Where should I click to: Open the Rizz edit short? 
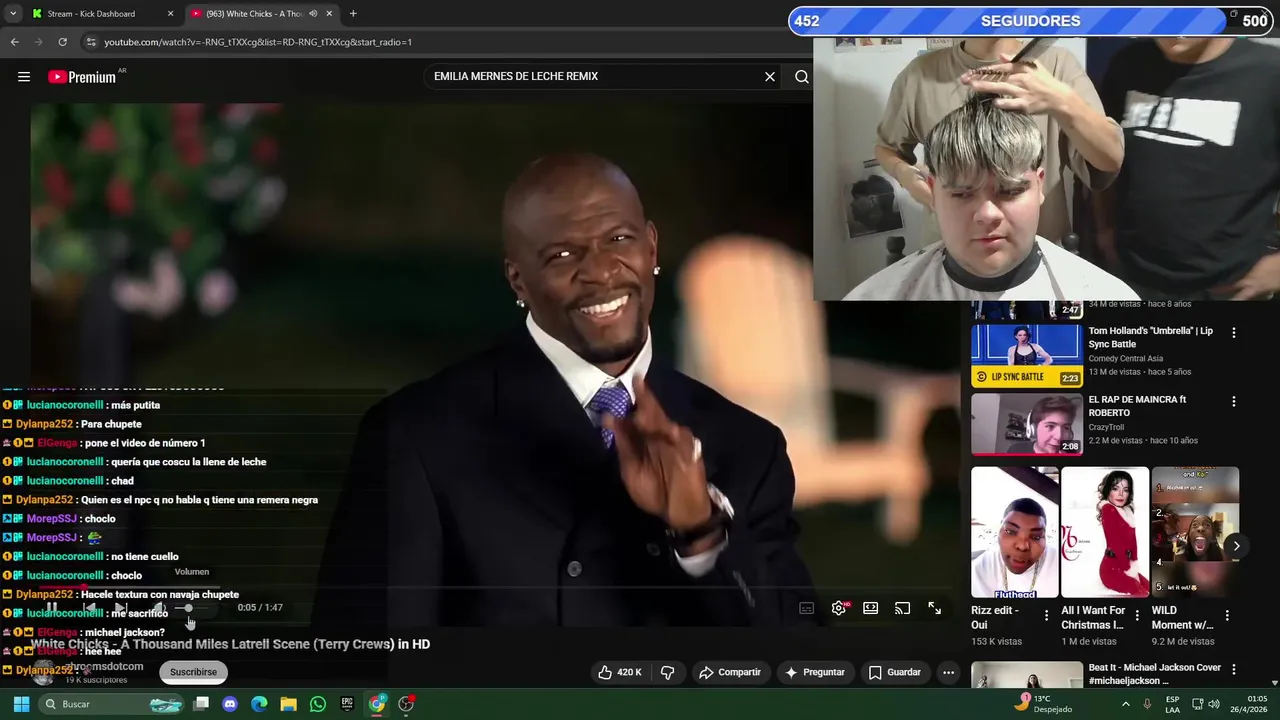[1014, 532]
